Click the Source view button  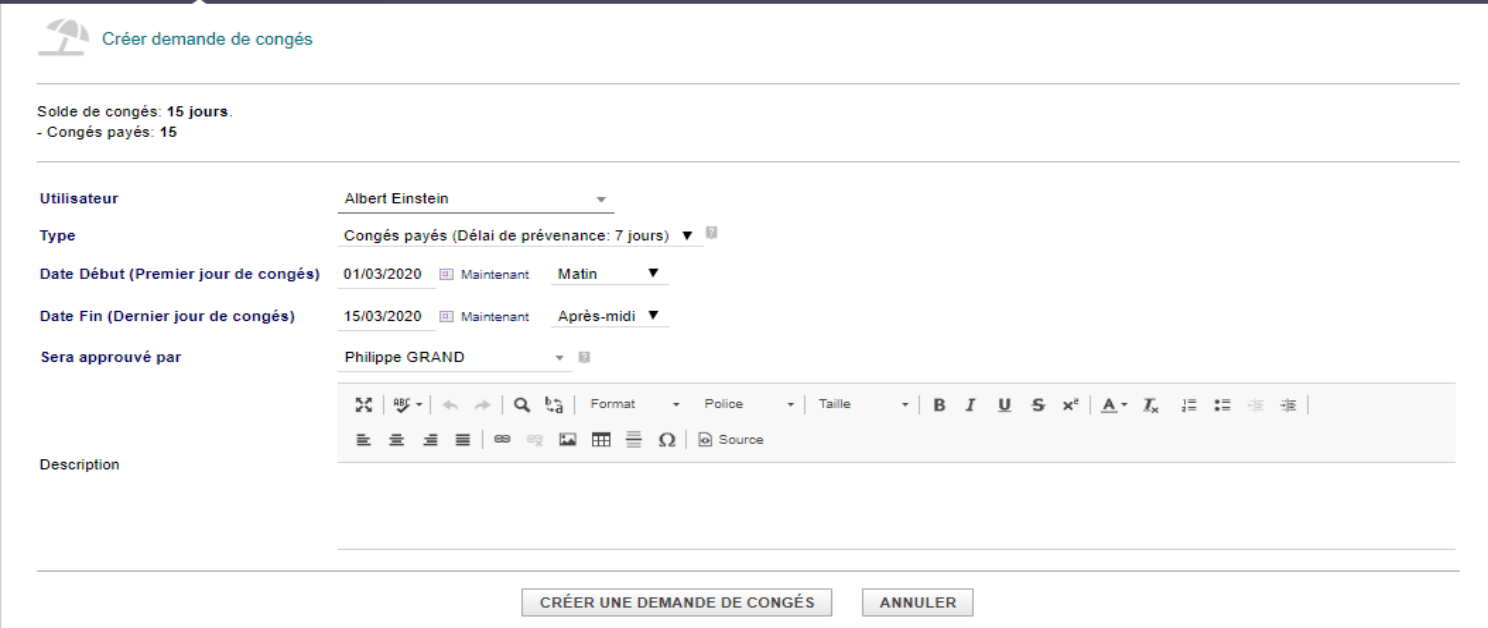pyautogui.click(x=730, y=439)
